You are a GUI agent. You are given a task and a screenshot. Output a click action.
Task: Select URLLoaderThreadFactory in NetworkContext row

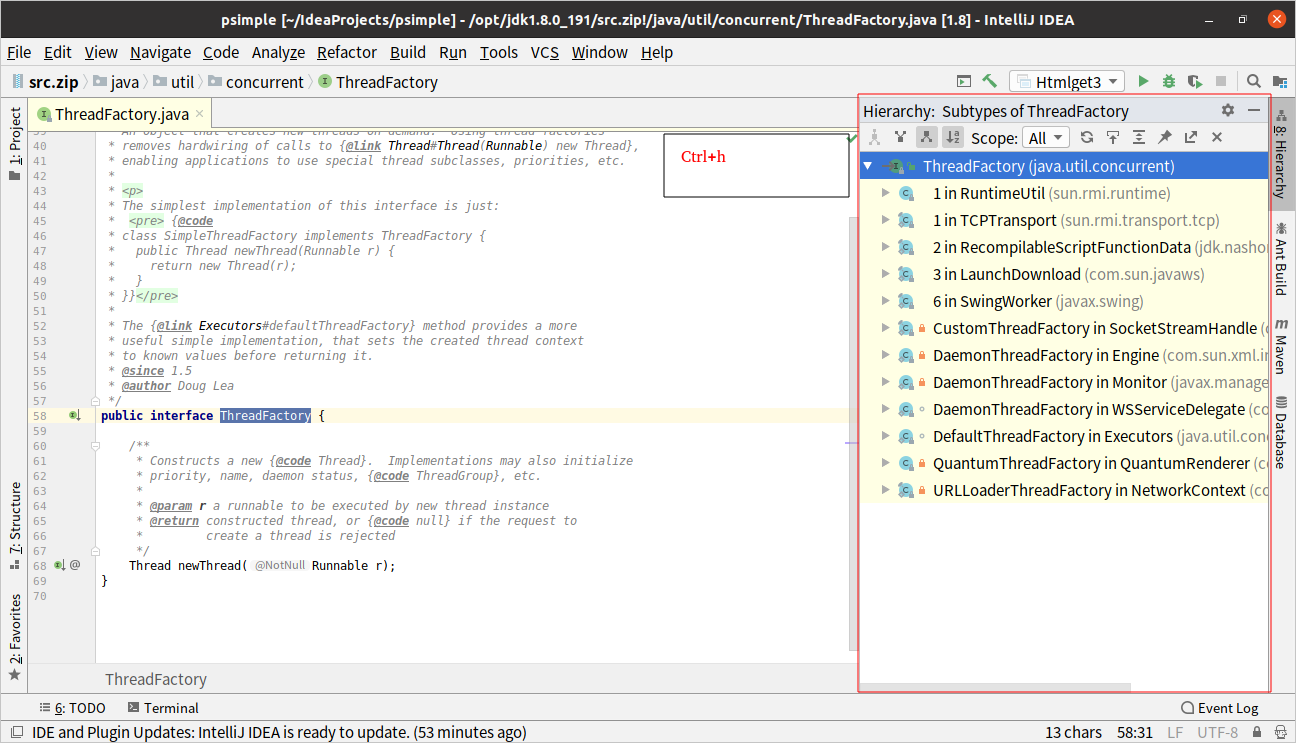coord(1064,490)
